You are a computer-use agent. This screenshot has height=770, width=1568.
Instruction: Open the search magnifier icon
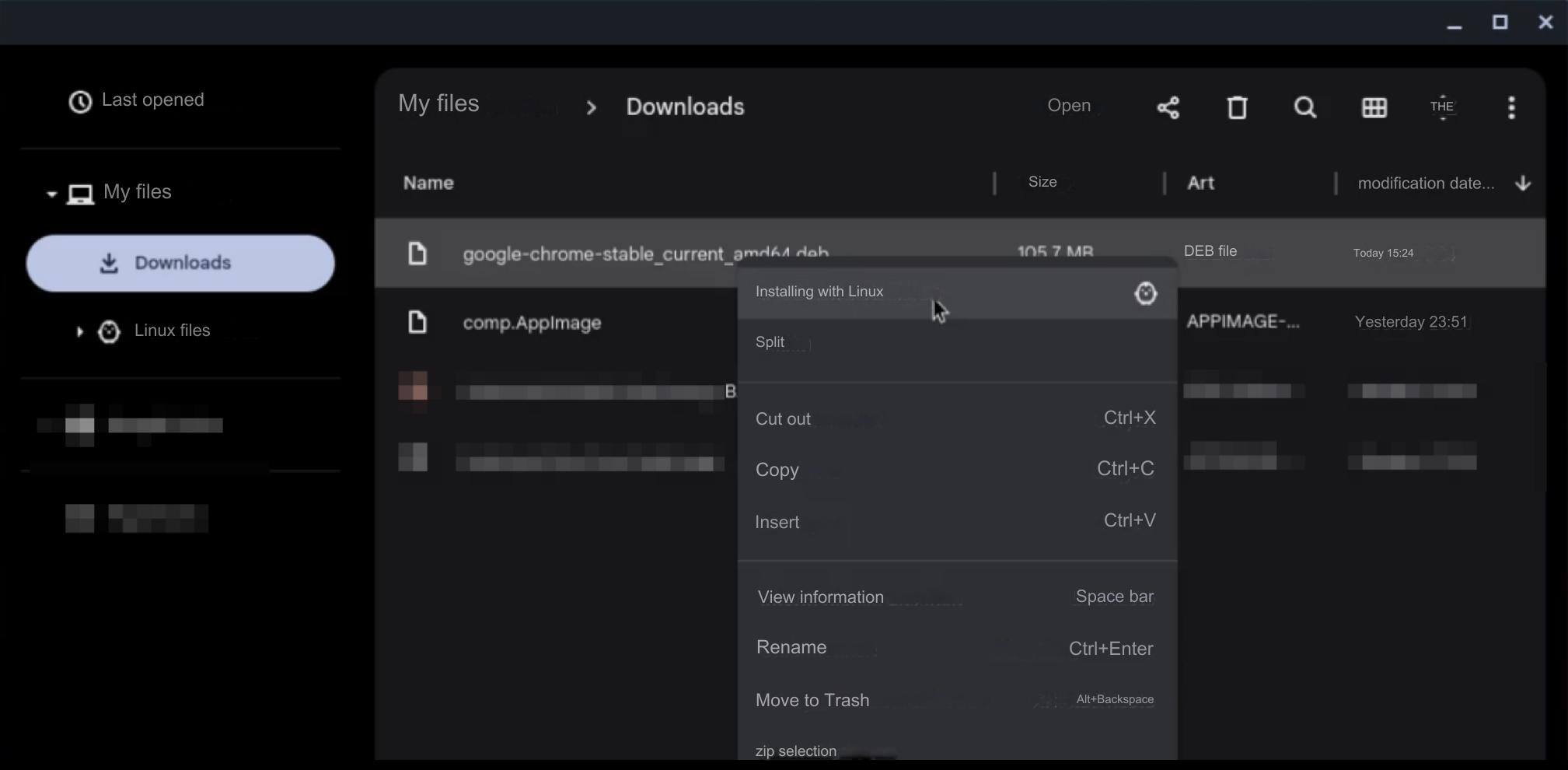pyautogui.click(x=1305, y=107)
